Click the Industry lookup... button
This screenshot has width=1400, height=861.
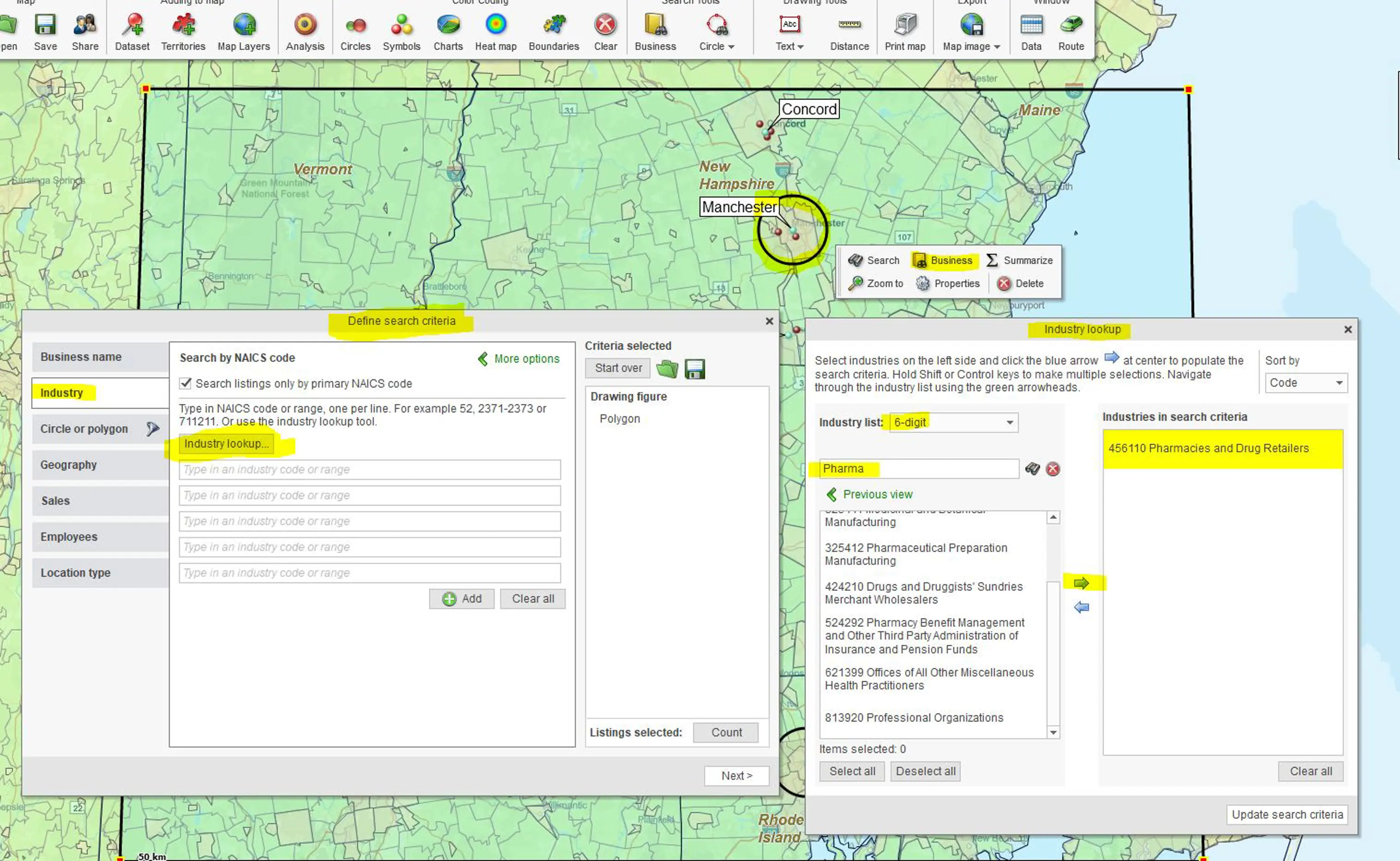pos(226,443)
